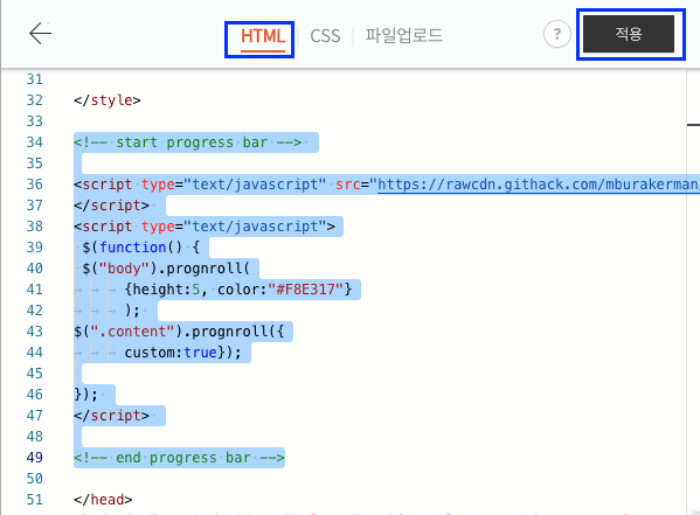Select line number 34 in the gutter
Image resolution: width=700 pixels, height=515 pixels.
(x=34, y=142)
